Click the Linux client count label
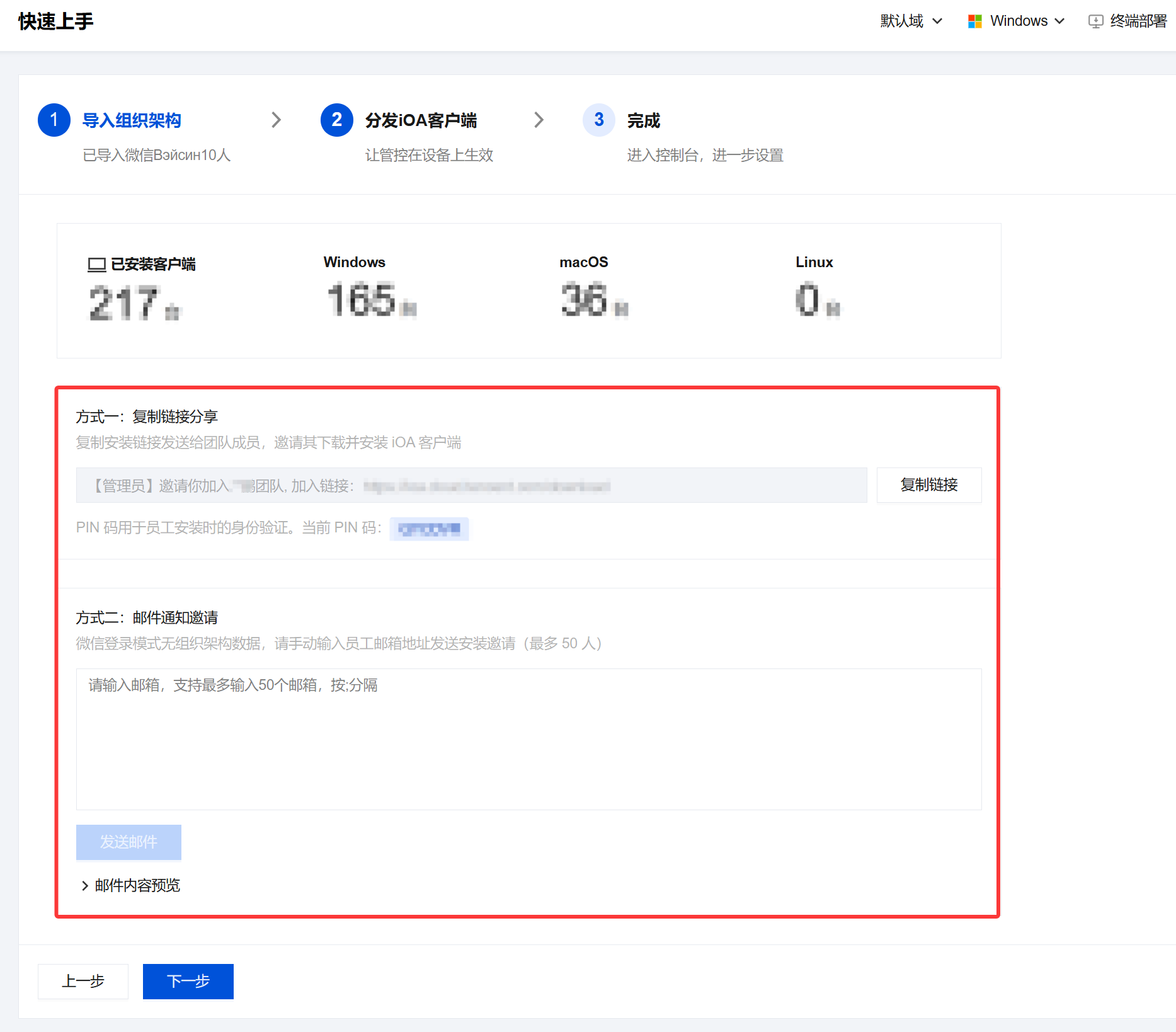The image size is (1176, 1032). [814, 262]
